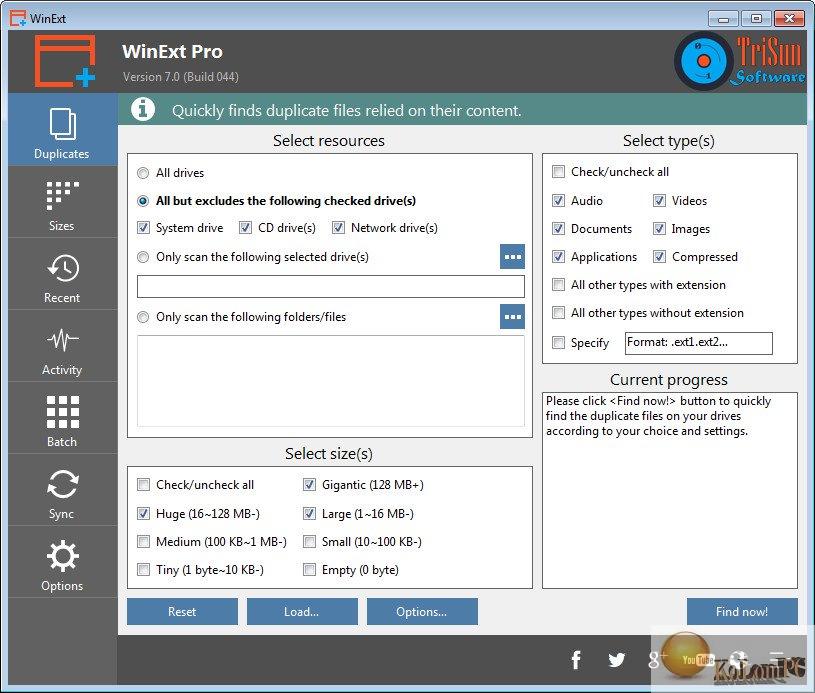
Task: Open the gear Options section in sidebar
Action: point(62,563)
